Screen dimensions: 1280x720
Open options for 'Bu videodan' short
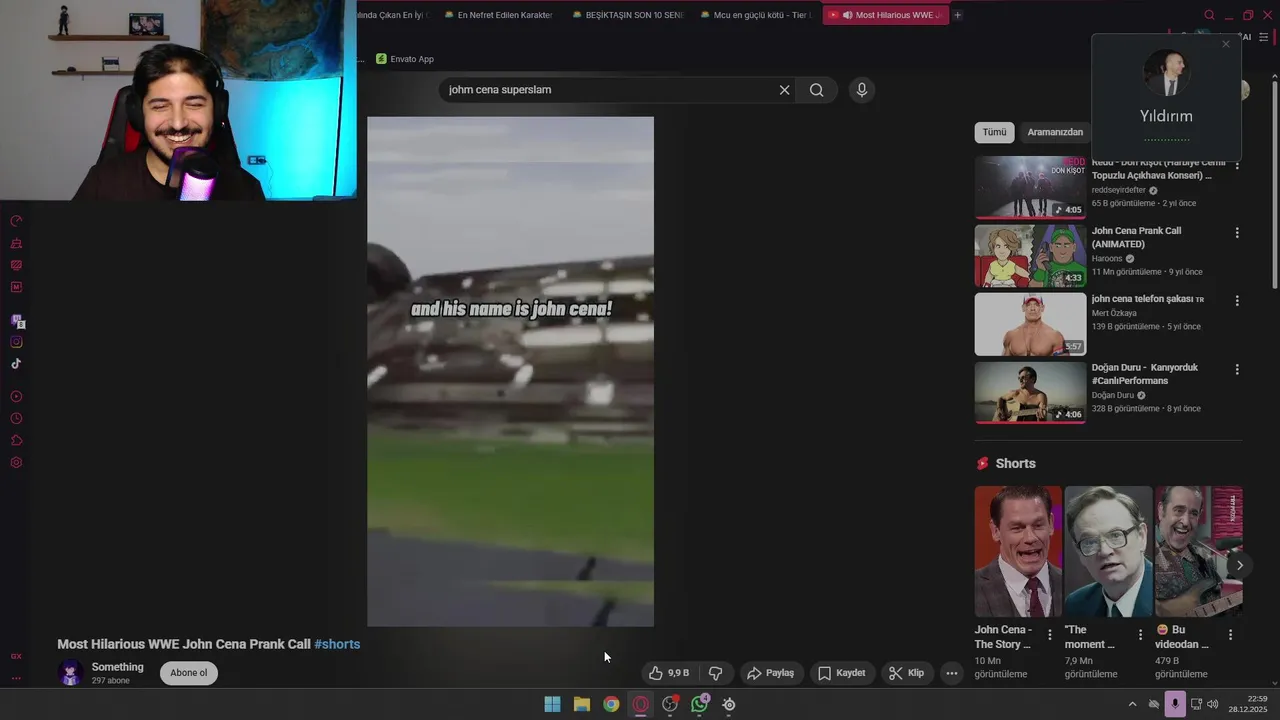click(1231, 635)
